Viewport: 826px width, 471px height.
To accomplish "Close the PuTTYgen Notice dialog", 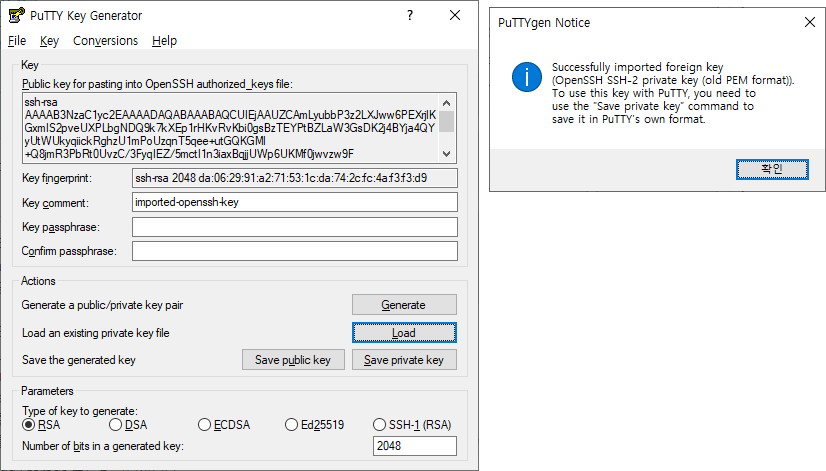I will 810,22.
